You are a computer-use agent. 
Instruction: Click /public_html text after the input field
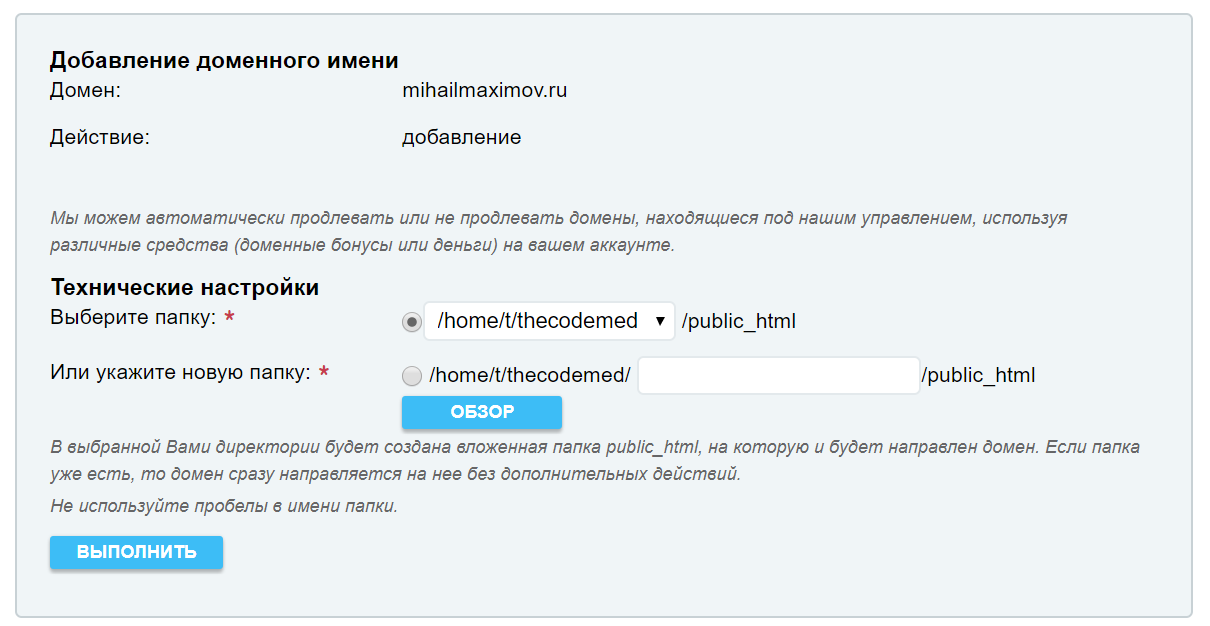(x=978, y=376)
